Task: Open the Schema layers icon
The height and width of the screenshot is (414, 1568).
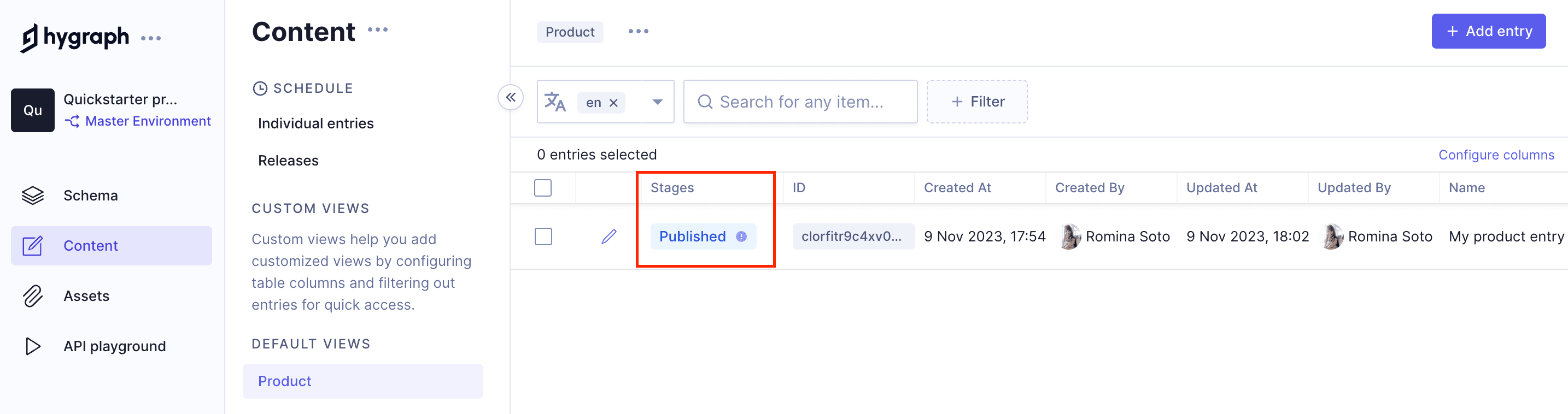Action: coord(33,195)
